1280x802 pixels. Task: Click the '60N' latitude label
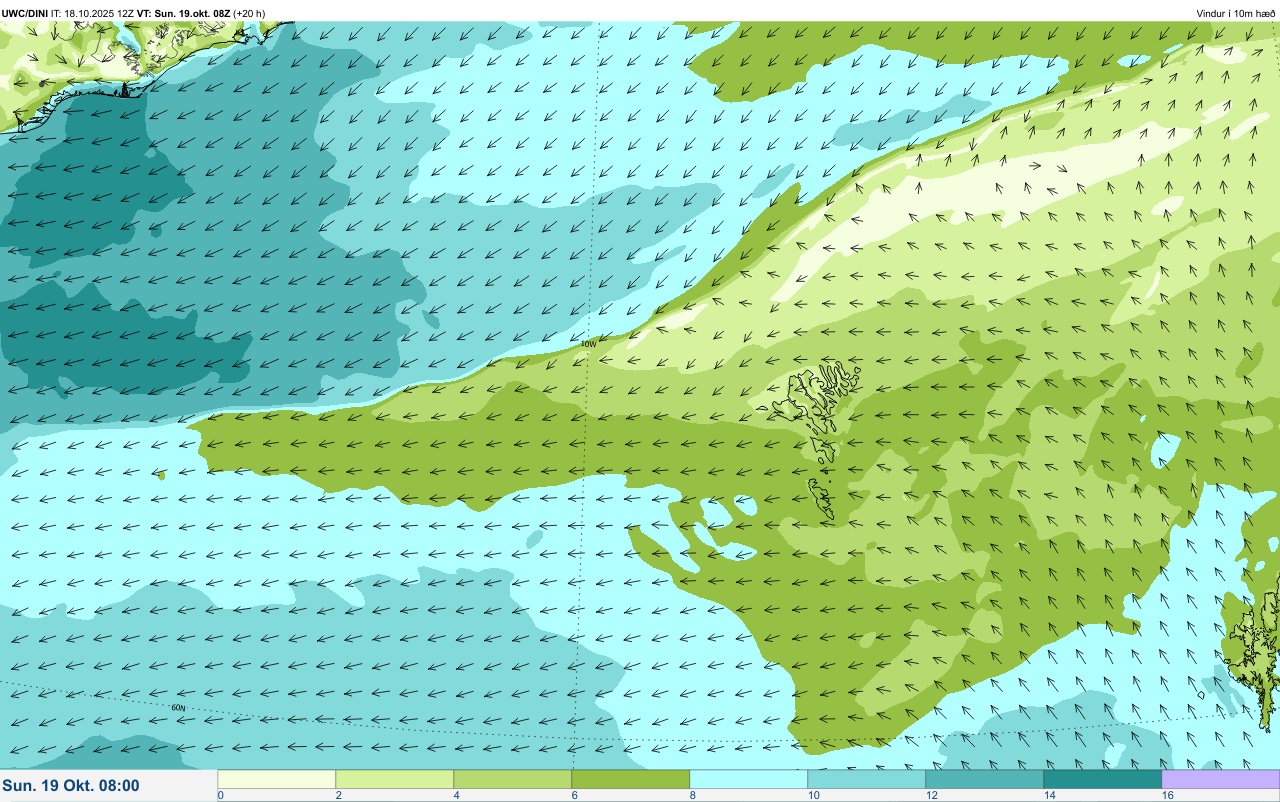178,708
